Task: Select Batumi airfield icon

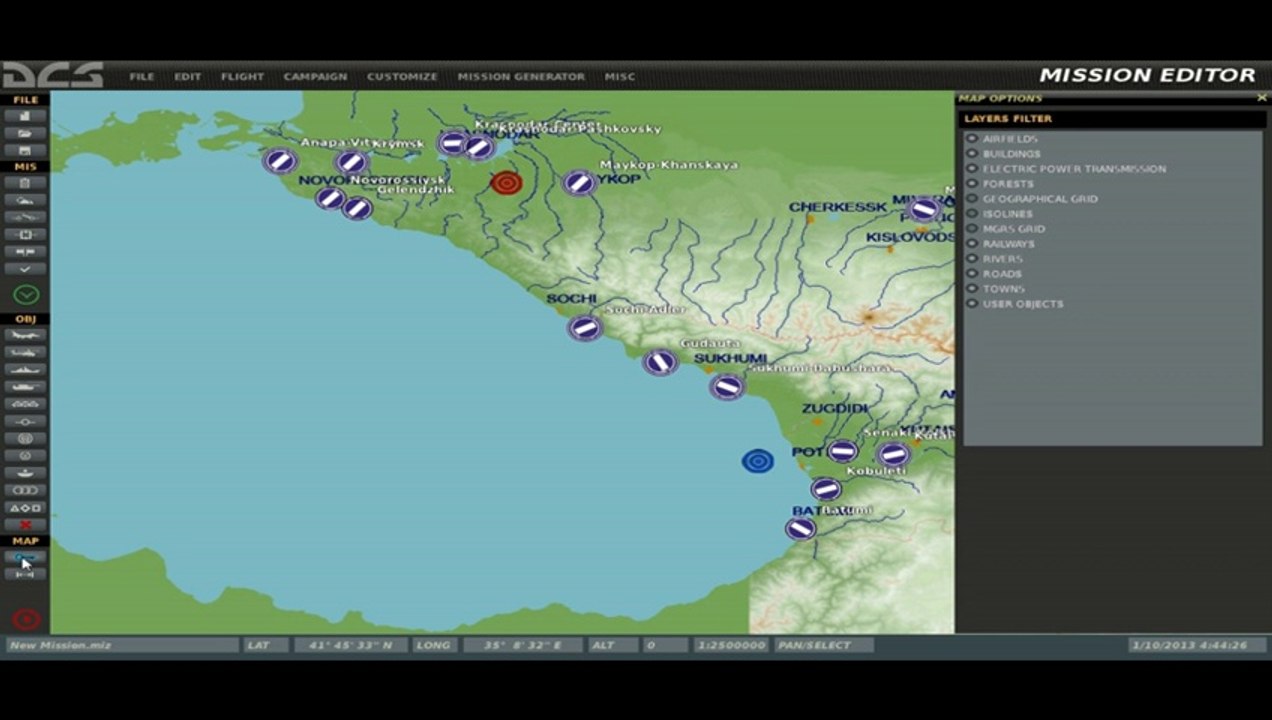Action: [x=800, y=528]
